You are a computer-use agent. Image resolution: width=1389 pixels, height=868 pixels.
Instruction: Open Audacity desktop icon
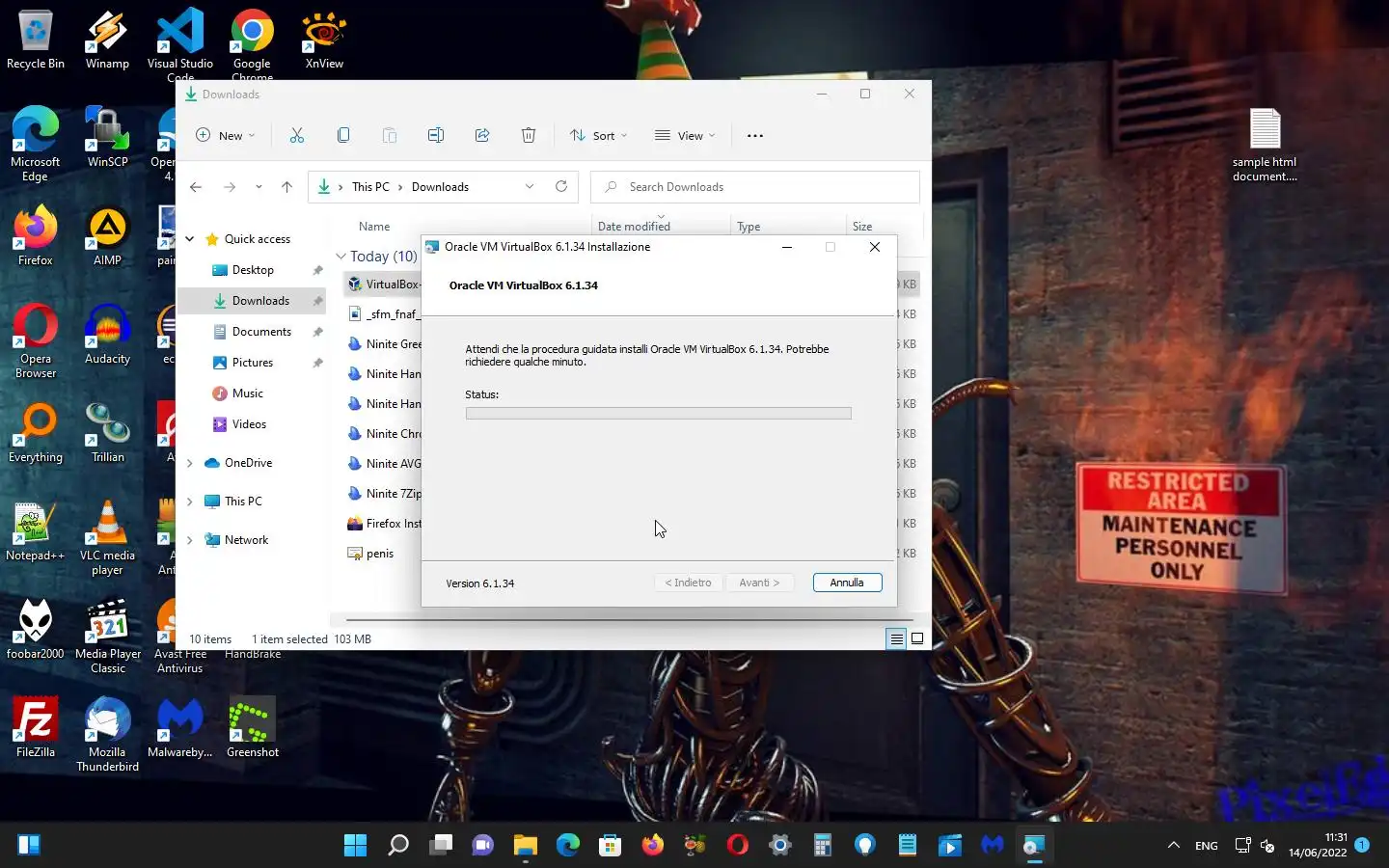pyautogui.click(x=107, y=336)
